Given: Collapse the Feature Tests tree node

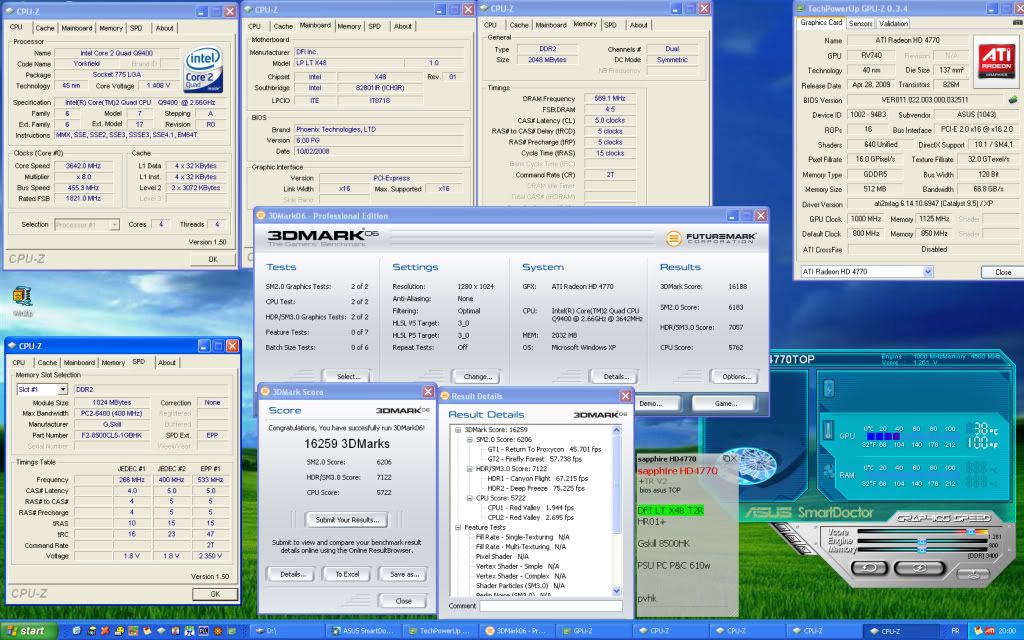Looking at the screenshot, I should [457, 527].
